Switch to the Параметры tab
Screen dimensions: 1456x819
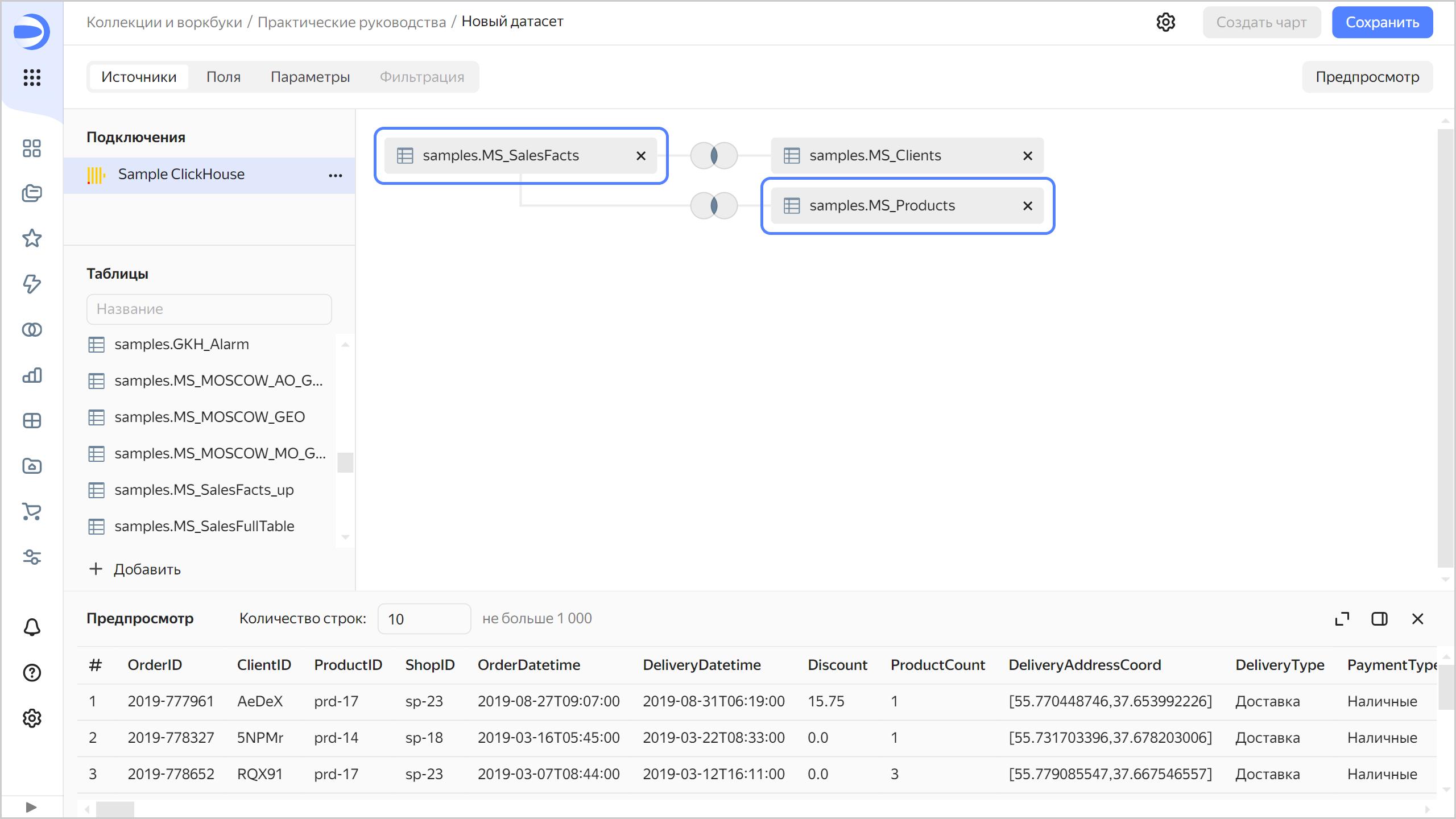click(310, 77)
